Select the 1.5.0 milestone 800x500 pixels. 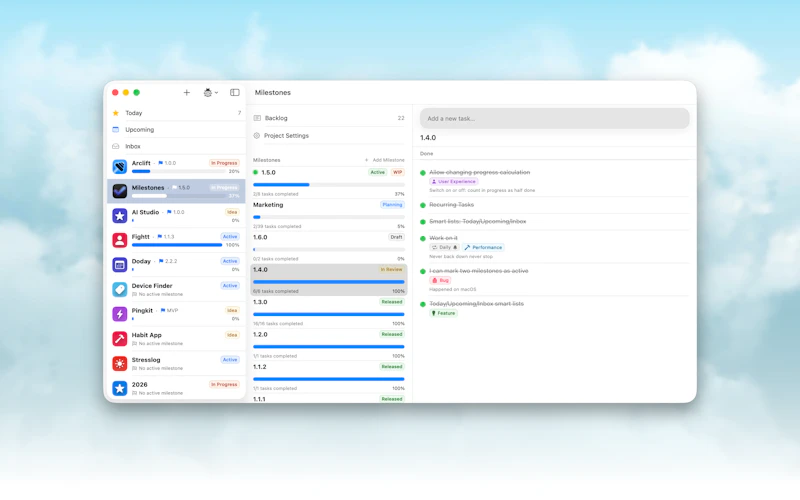click(329, 183)
